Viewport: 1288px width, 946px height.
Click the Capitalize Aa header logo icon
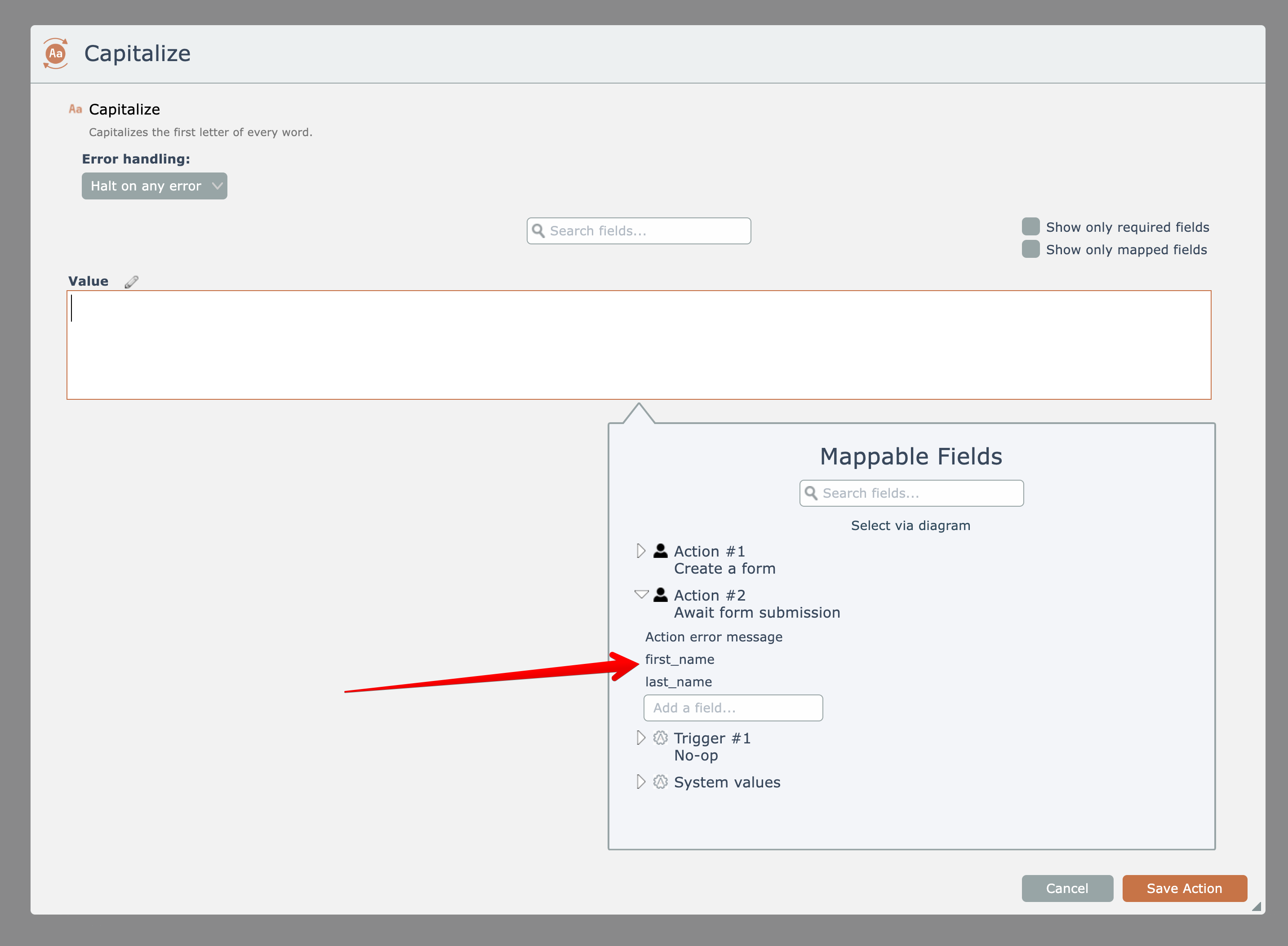(x=56, y=54)
